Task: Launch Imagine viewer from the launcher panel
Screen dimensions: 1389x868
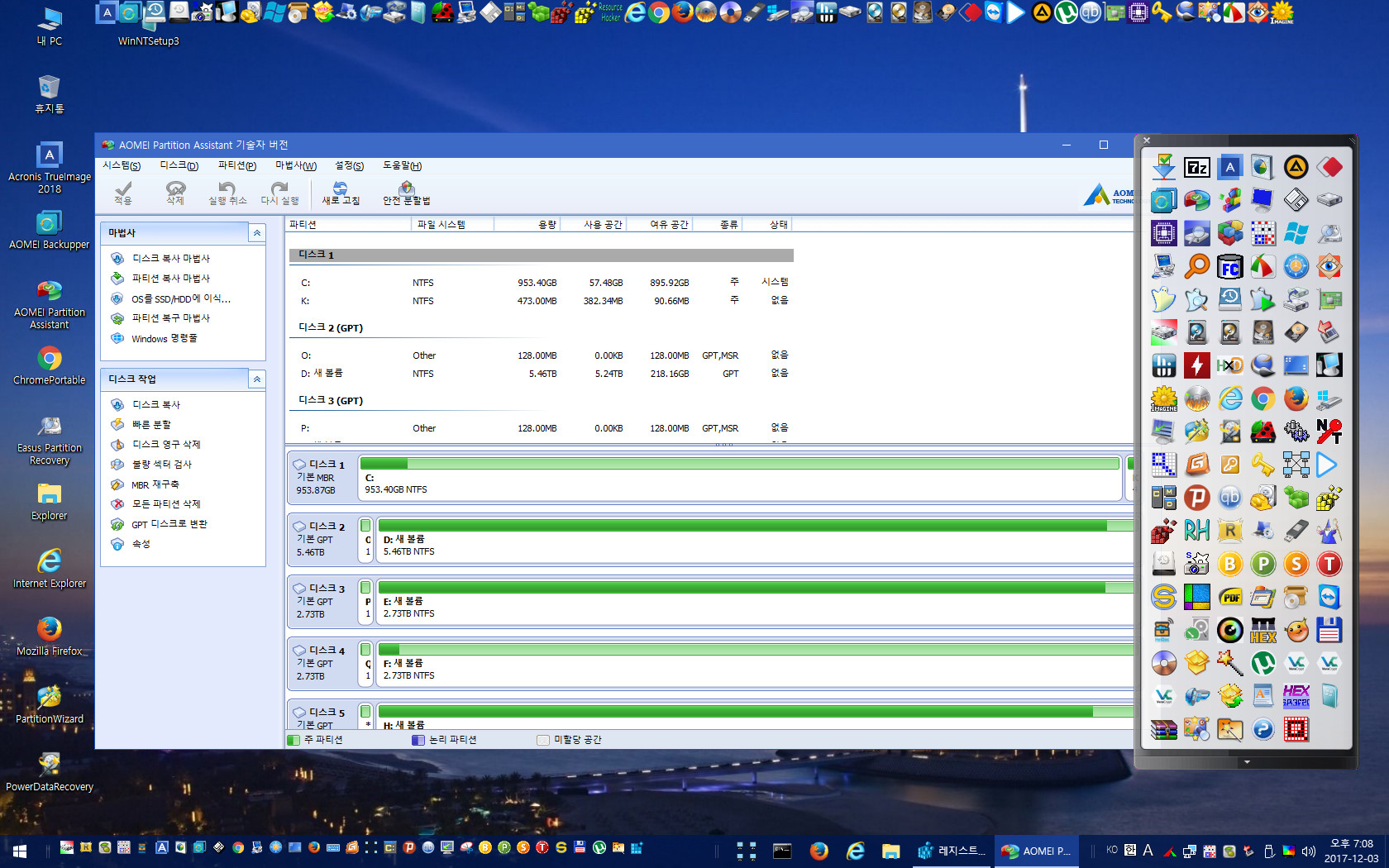Action: click(x=1163, y=399)
